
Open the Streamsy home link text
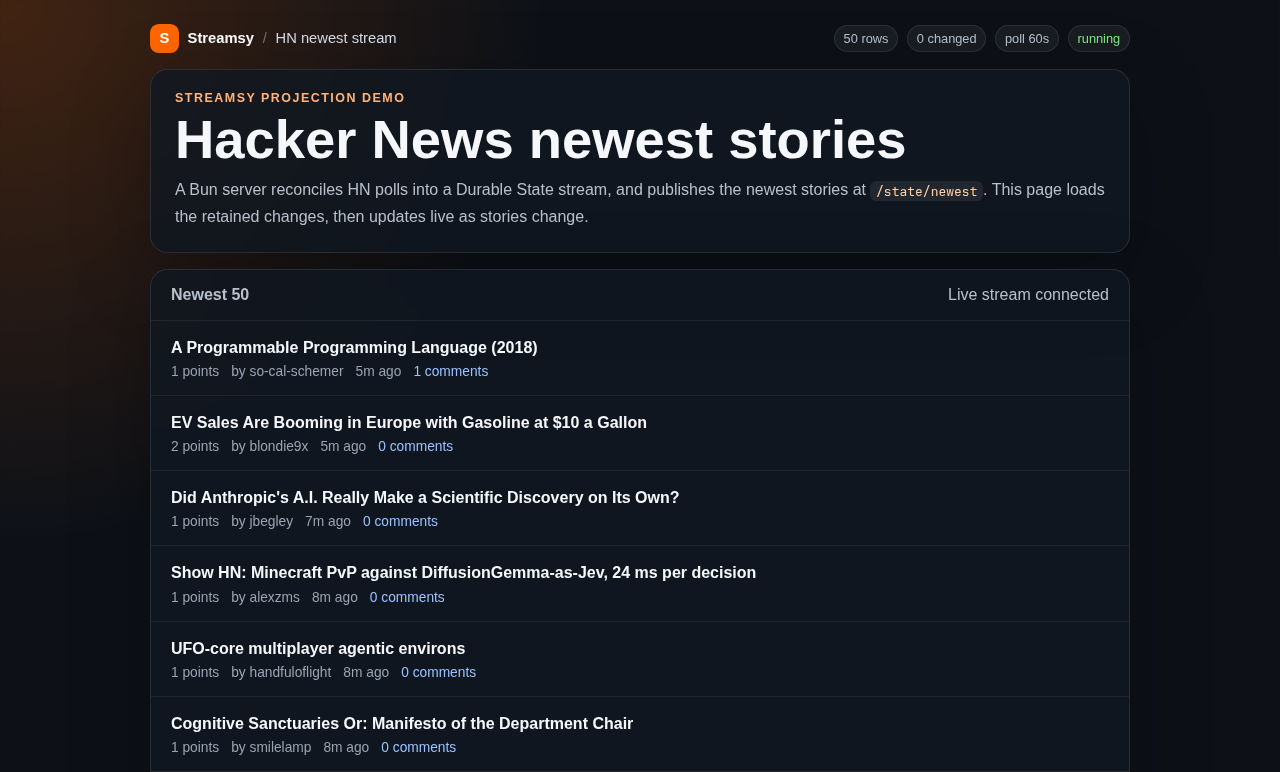tap(221, 38)
